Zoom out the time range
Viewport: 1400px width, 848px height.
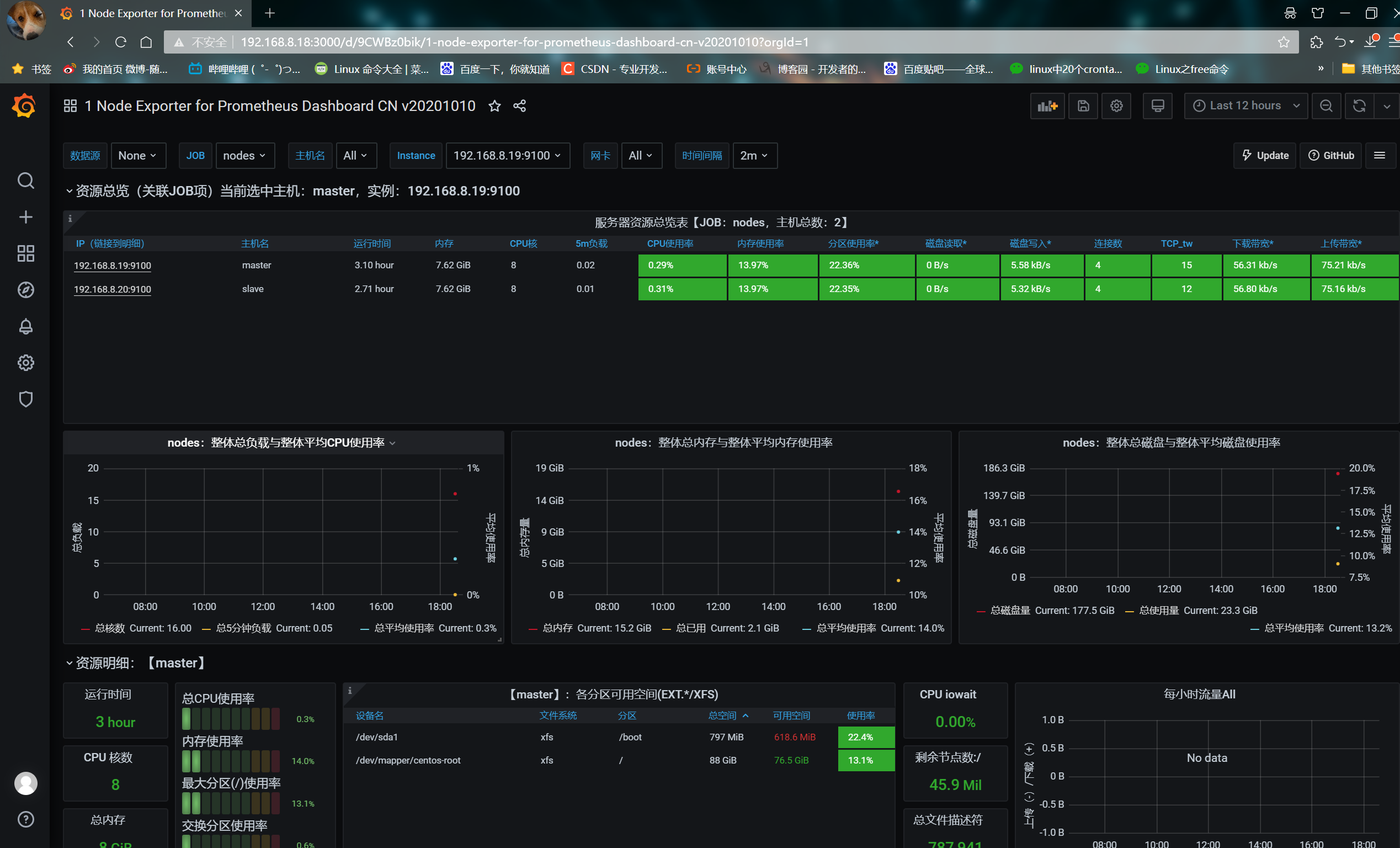1326,107
